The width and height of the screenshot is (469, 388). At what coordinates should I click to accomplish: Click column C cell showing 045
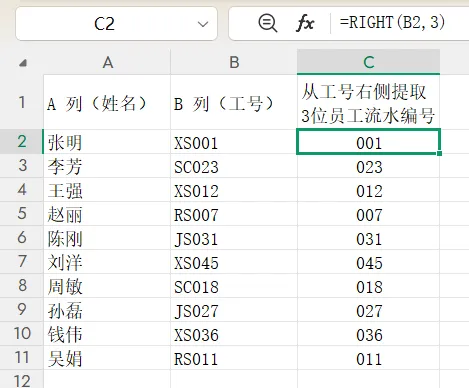tap(368, 262)
